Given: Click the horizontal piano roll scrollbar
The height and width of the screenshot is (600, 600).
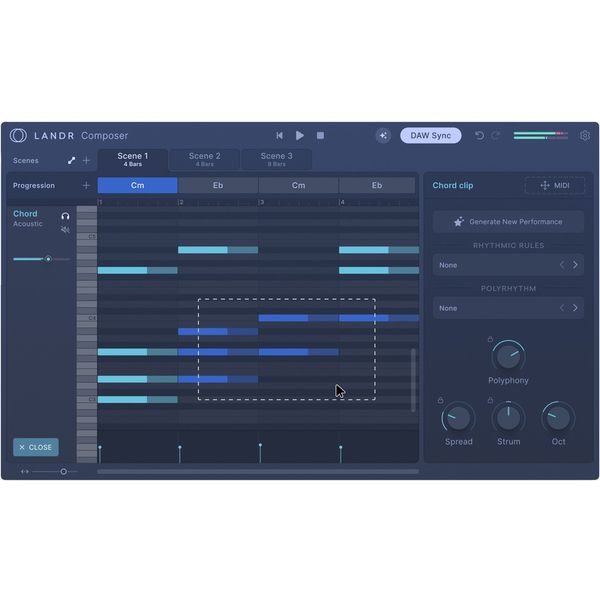Looking at the screenshot, I should pos(258,471).
